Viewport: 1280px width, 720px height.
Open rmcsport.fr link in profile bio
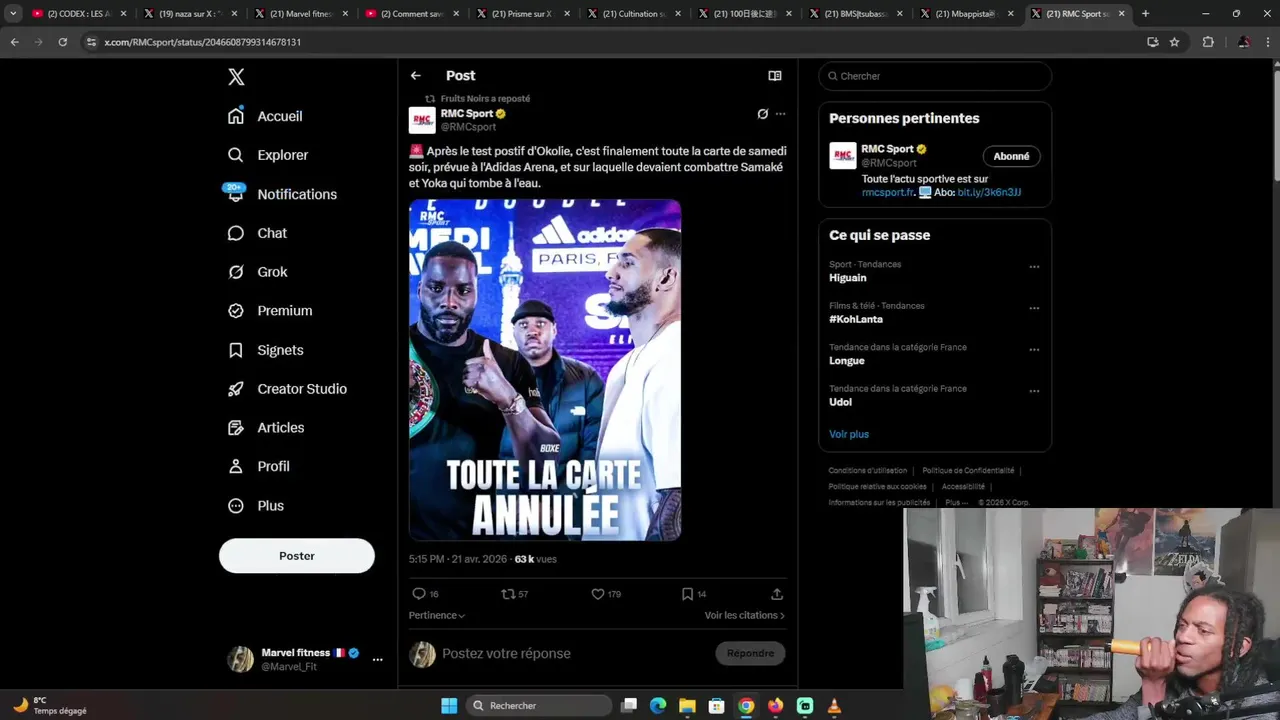[x=888, y=192]
